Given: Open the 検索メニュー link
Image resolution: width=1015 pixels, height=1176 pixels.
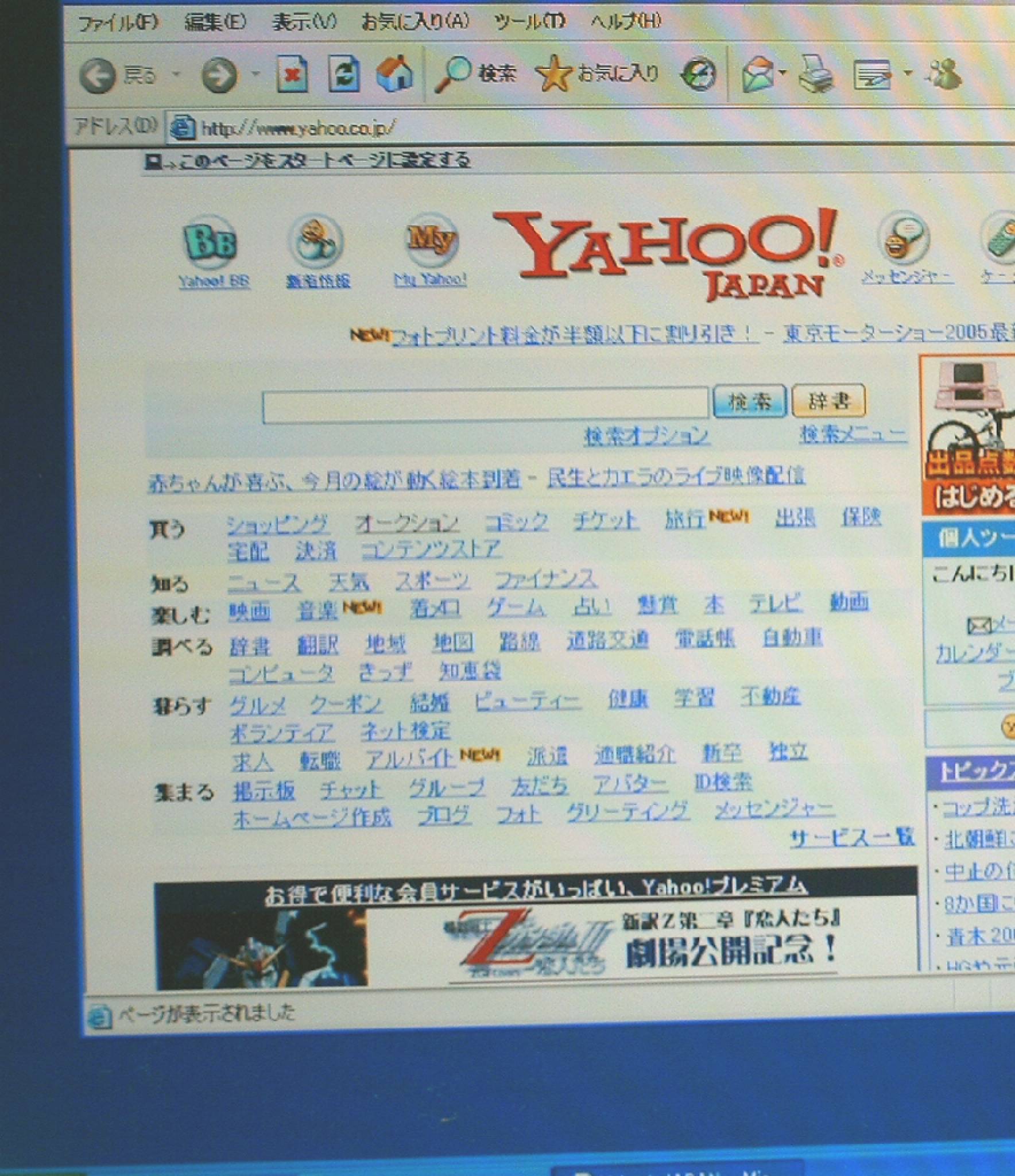Looking at the screenshot, I should coord(854,434).
